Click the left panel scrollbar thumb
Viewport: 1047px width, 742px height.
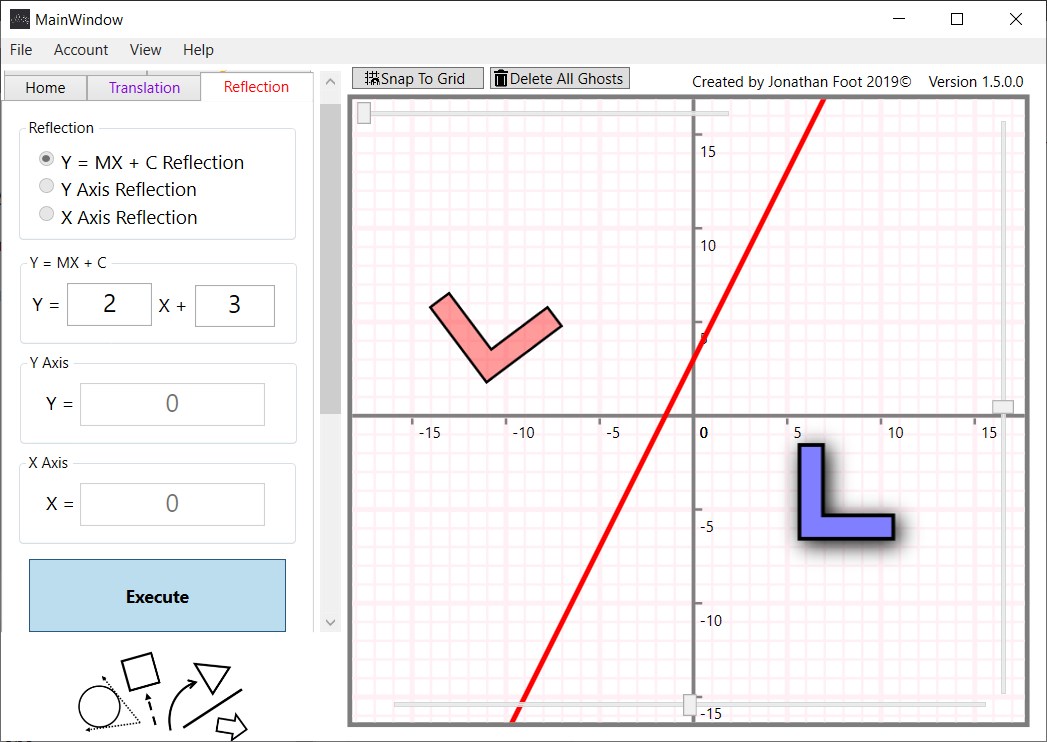pos(331,258)
